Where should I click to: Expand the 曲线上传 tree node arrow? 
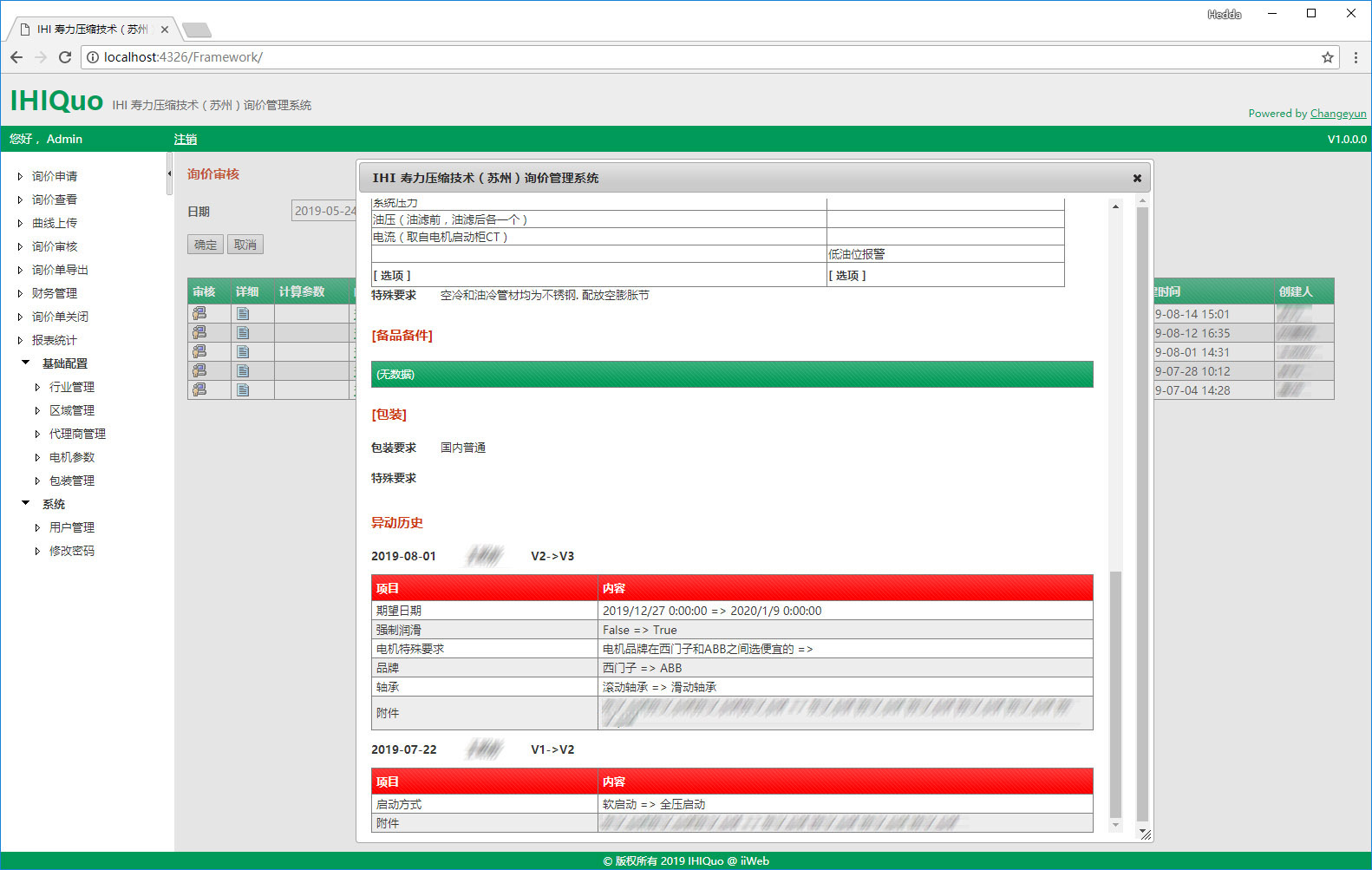click(20, 223)
